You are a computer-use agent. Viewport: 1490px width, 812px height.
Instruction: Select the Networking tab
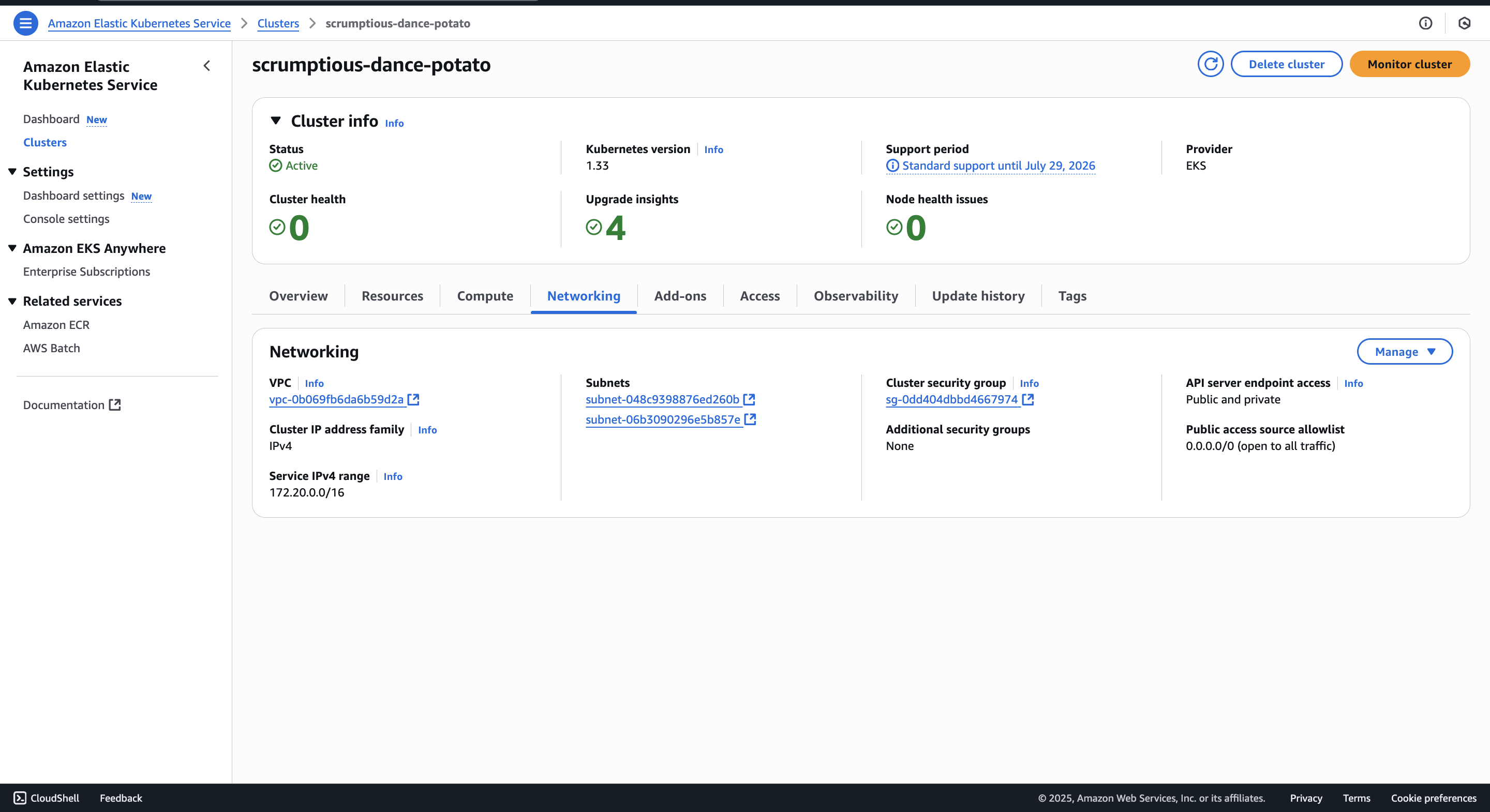pos(584,295)
